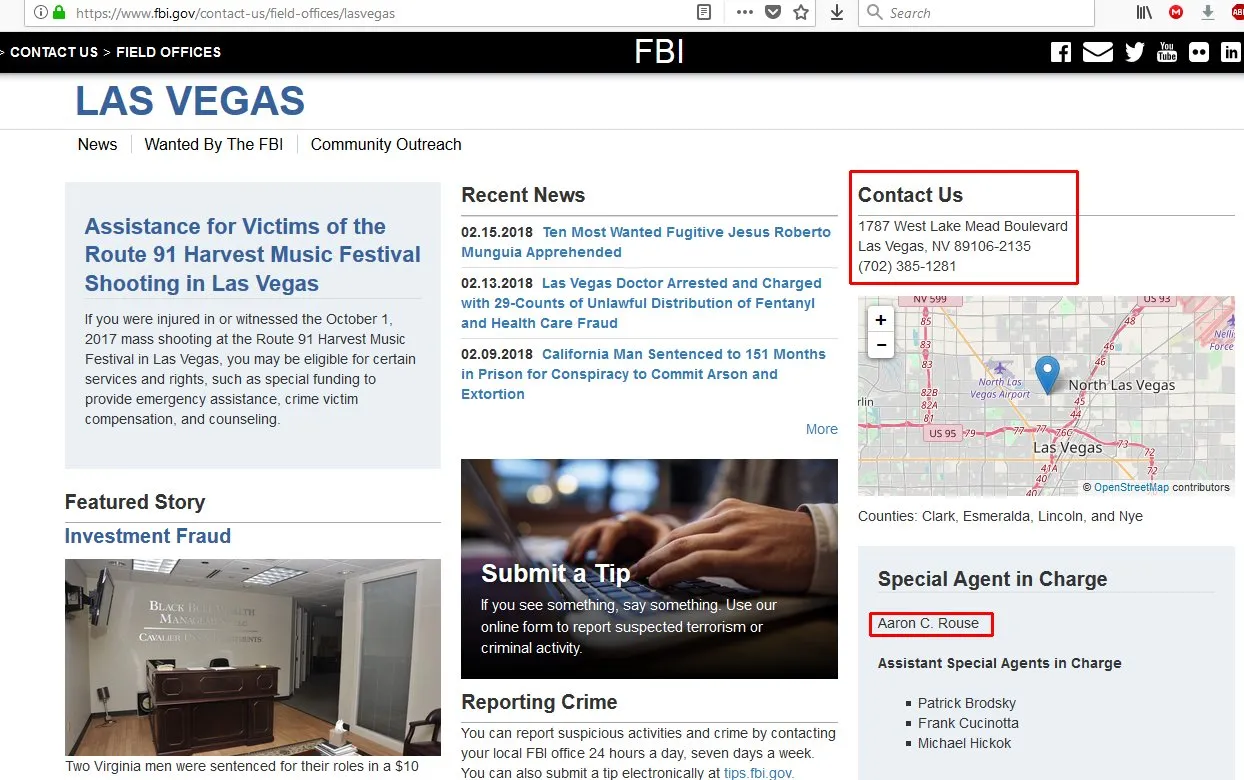This screenshot has height=780, width=1244.
Task: Click the Reporting Crime heading
Action: pos(539,702)
